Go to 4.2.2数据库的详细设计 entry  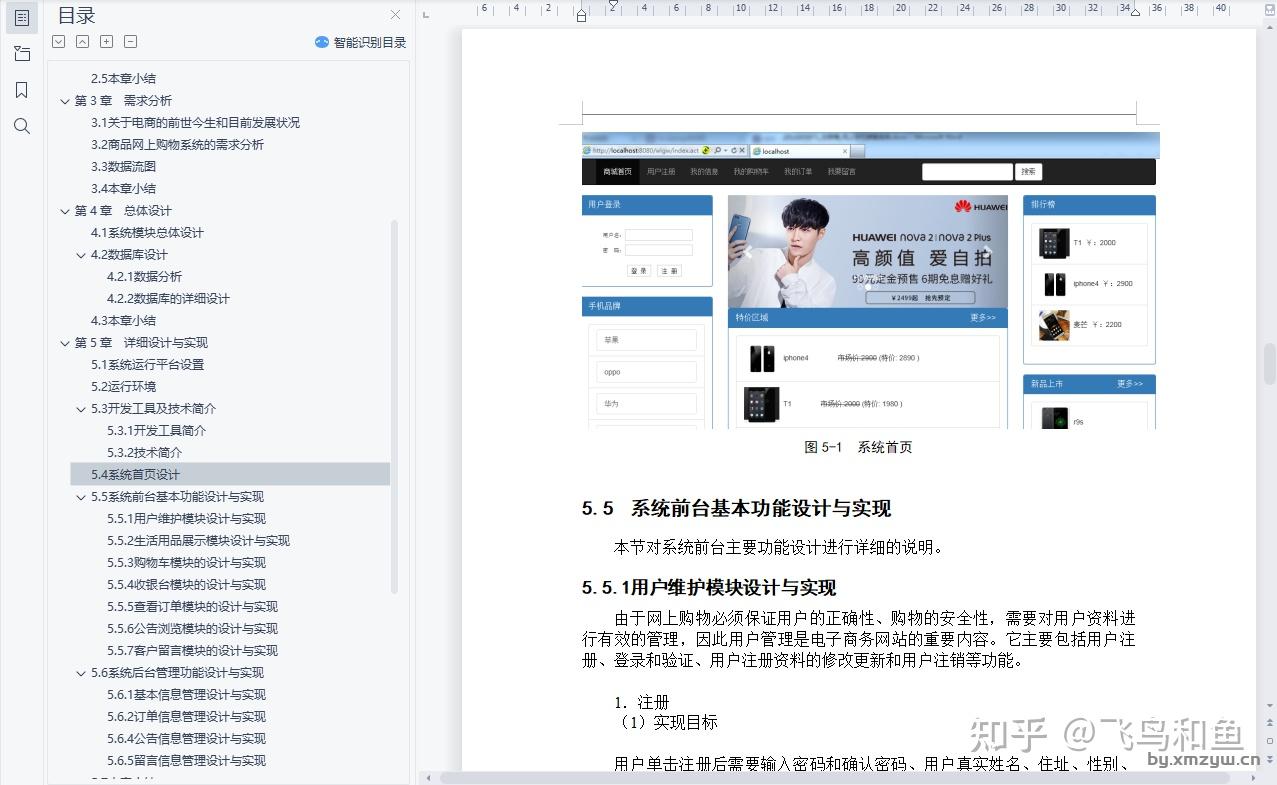pyautogui.click(x=168, y=298)
